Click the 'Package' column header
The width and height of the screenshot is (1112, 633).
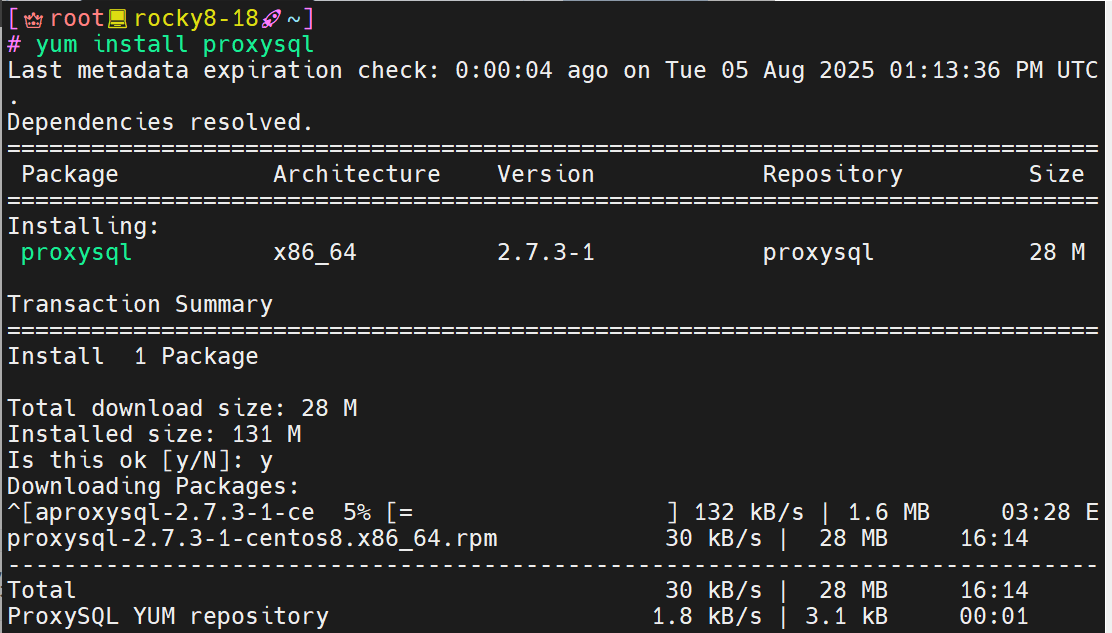(x=70, y=174)
